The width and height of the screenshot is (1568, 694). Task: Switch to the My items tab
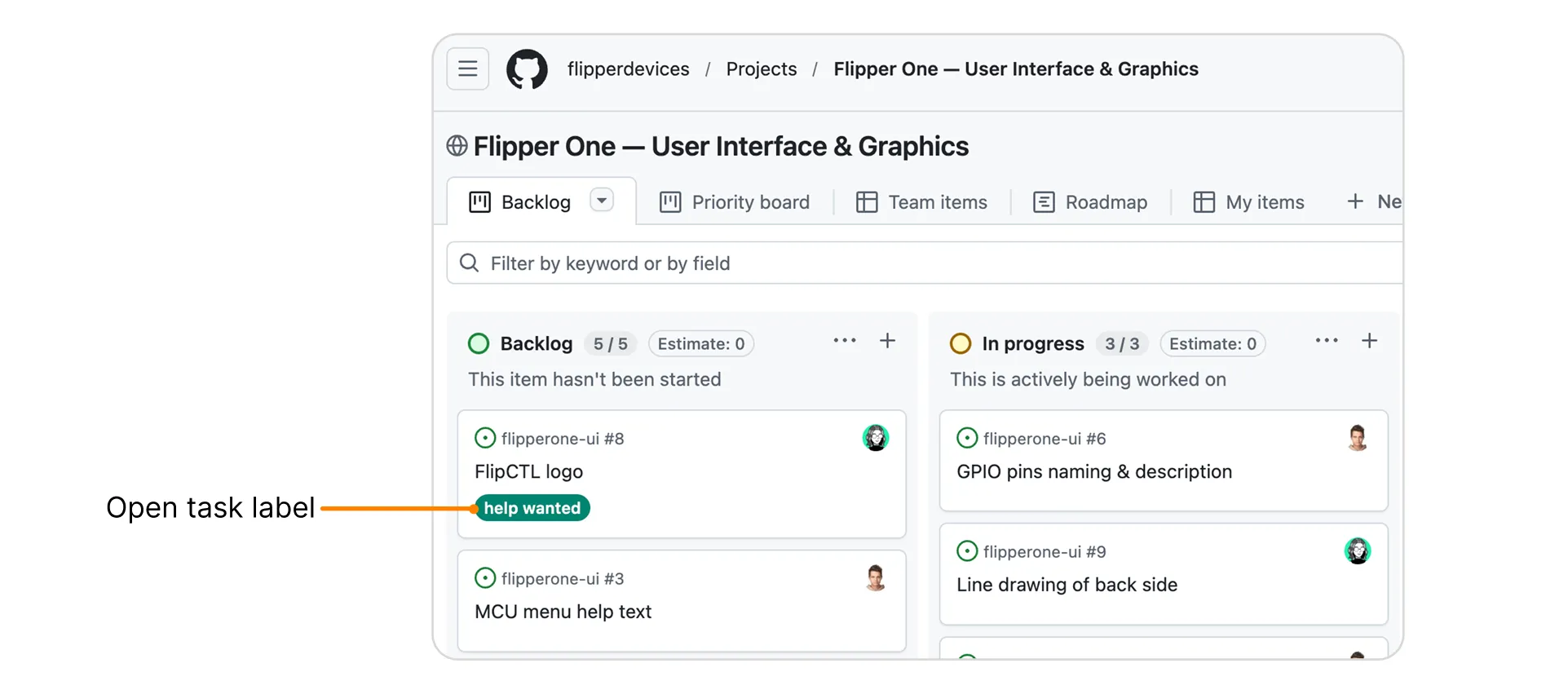pos(1249,202)
